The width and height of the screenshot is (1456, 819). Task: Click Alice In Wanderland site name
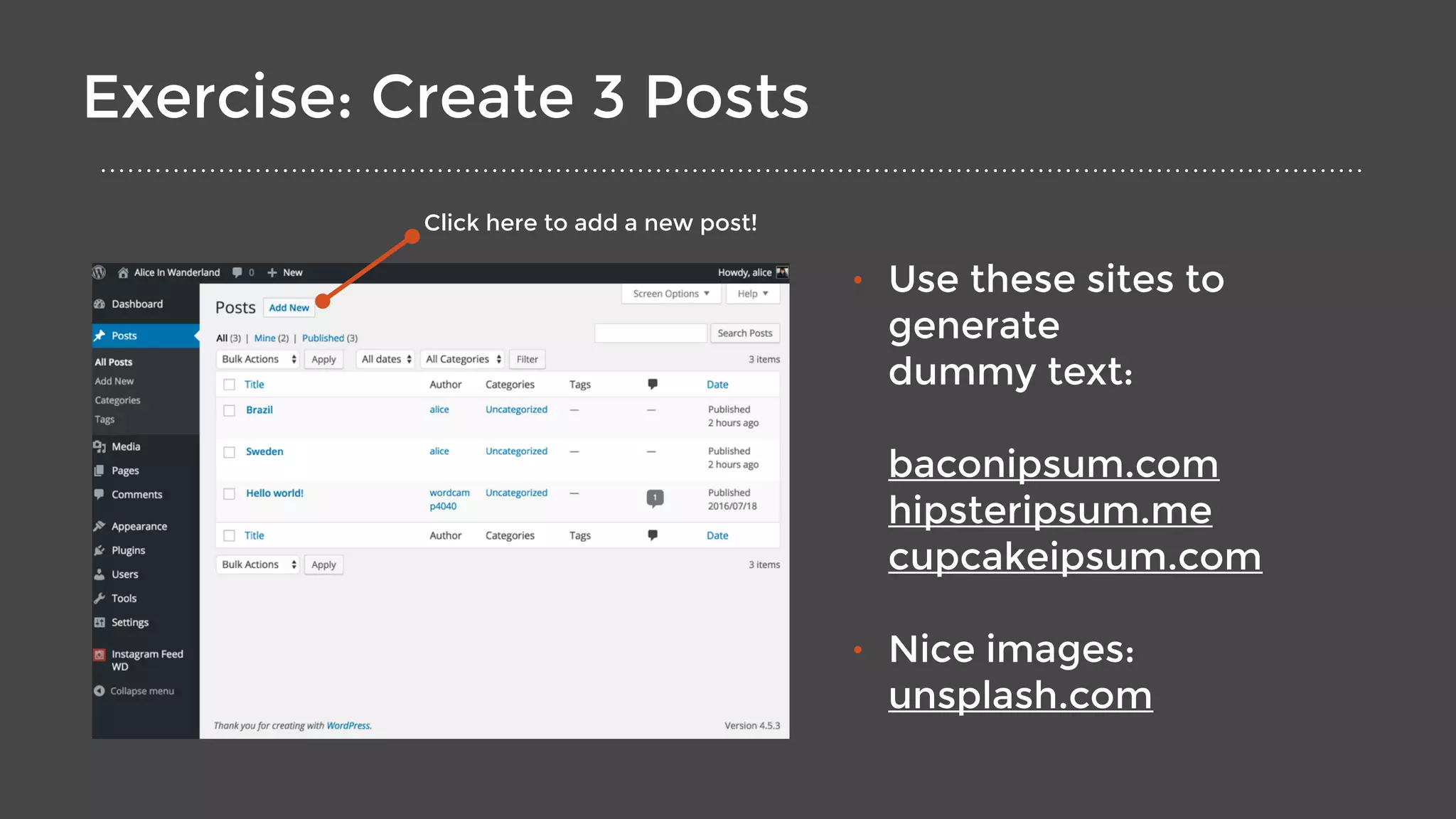(x=176, y=272)
